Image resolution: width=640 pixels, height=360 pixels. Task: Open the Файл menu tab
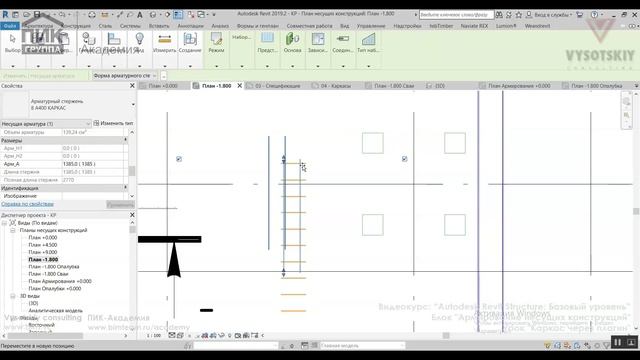10,26
